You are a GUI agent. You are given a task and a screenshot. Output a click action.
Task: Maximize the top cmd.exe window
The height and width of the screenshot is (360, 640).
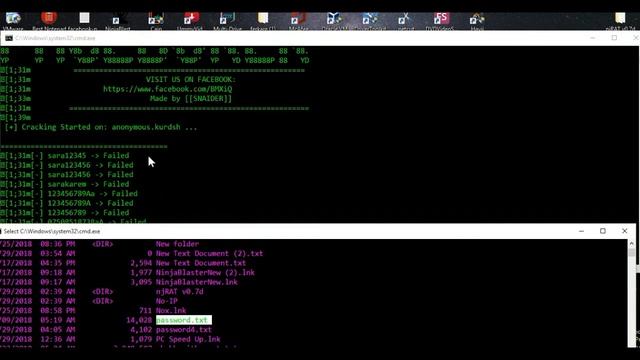pos(614,38)
